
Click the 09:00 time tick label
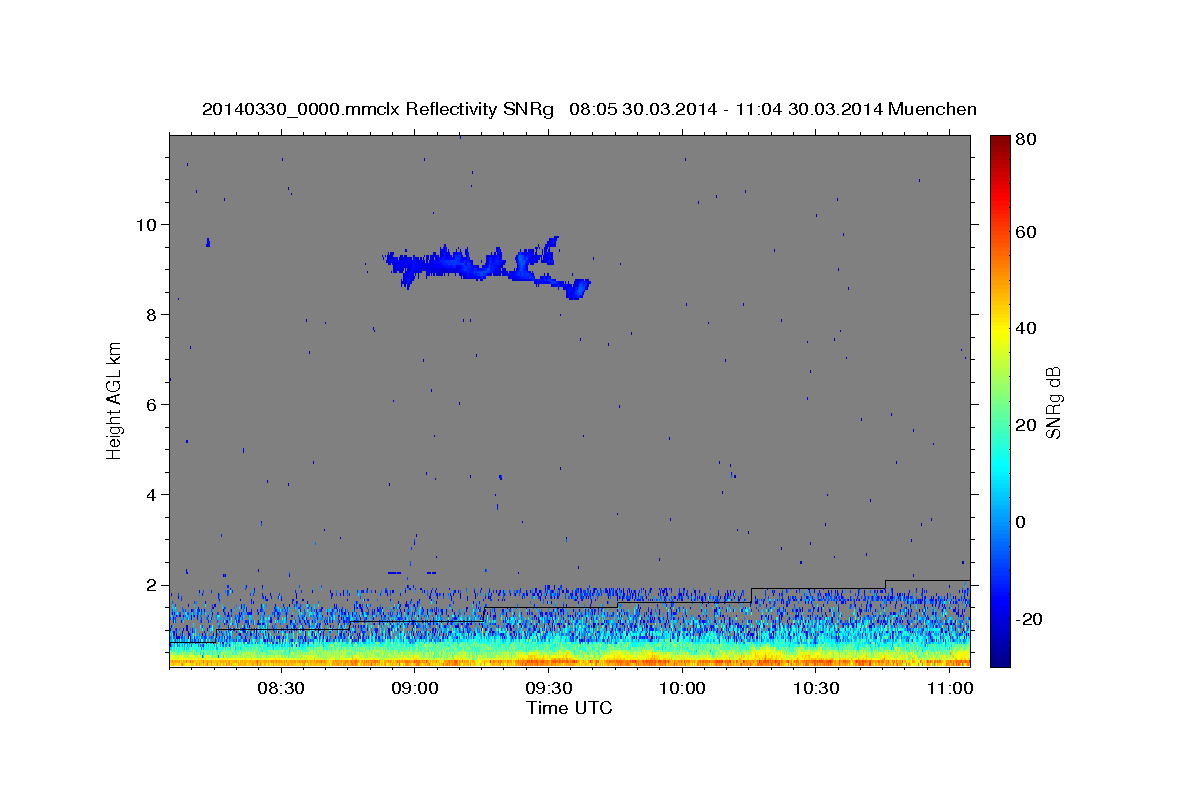coord(414,689)
